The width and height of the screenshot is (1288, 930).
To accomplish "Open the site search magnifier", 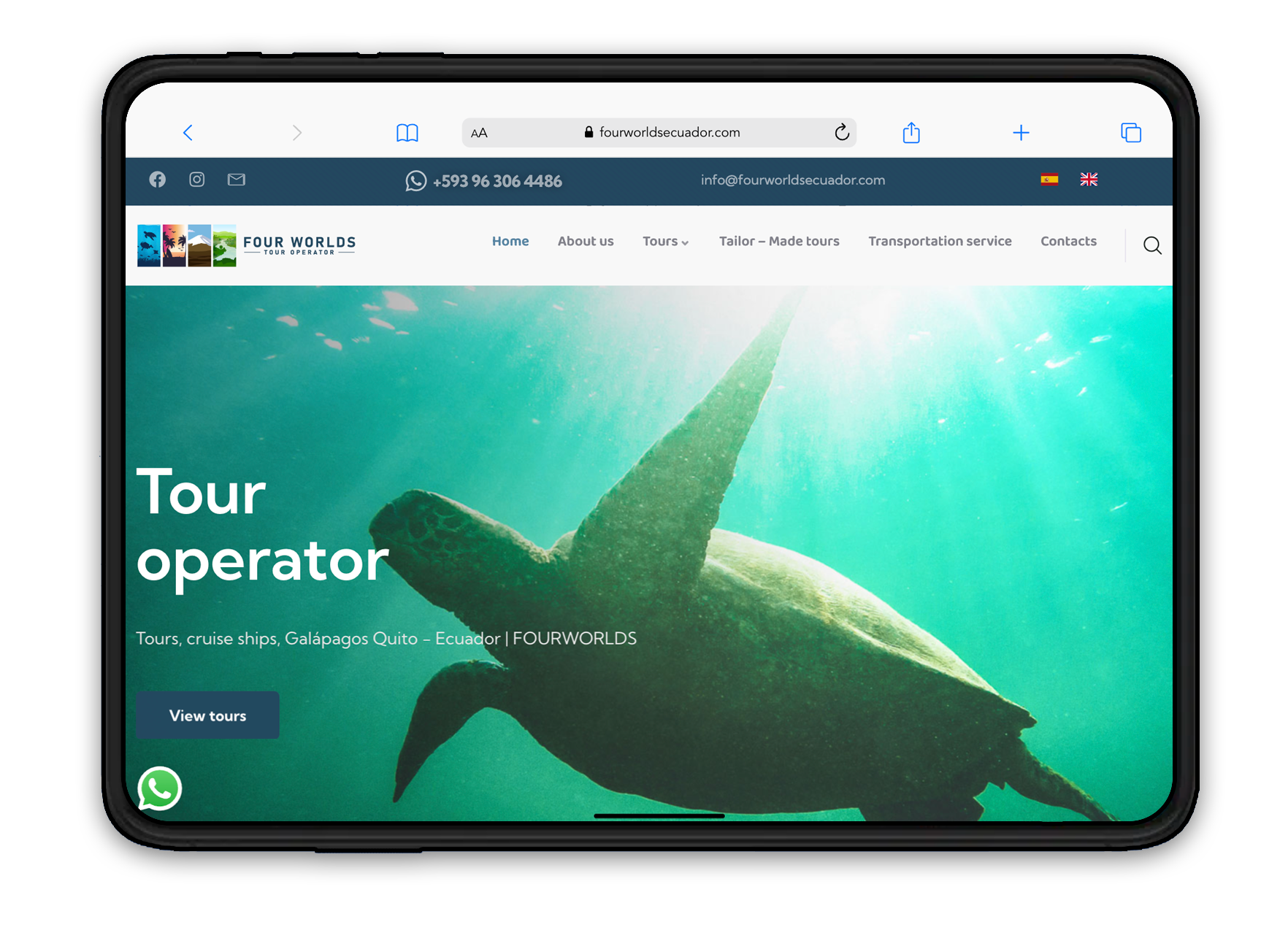I will click(1152, 246).
